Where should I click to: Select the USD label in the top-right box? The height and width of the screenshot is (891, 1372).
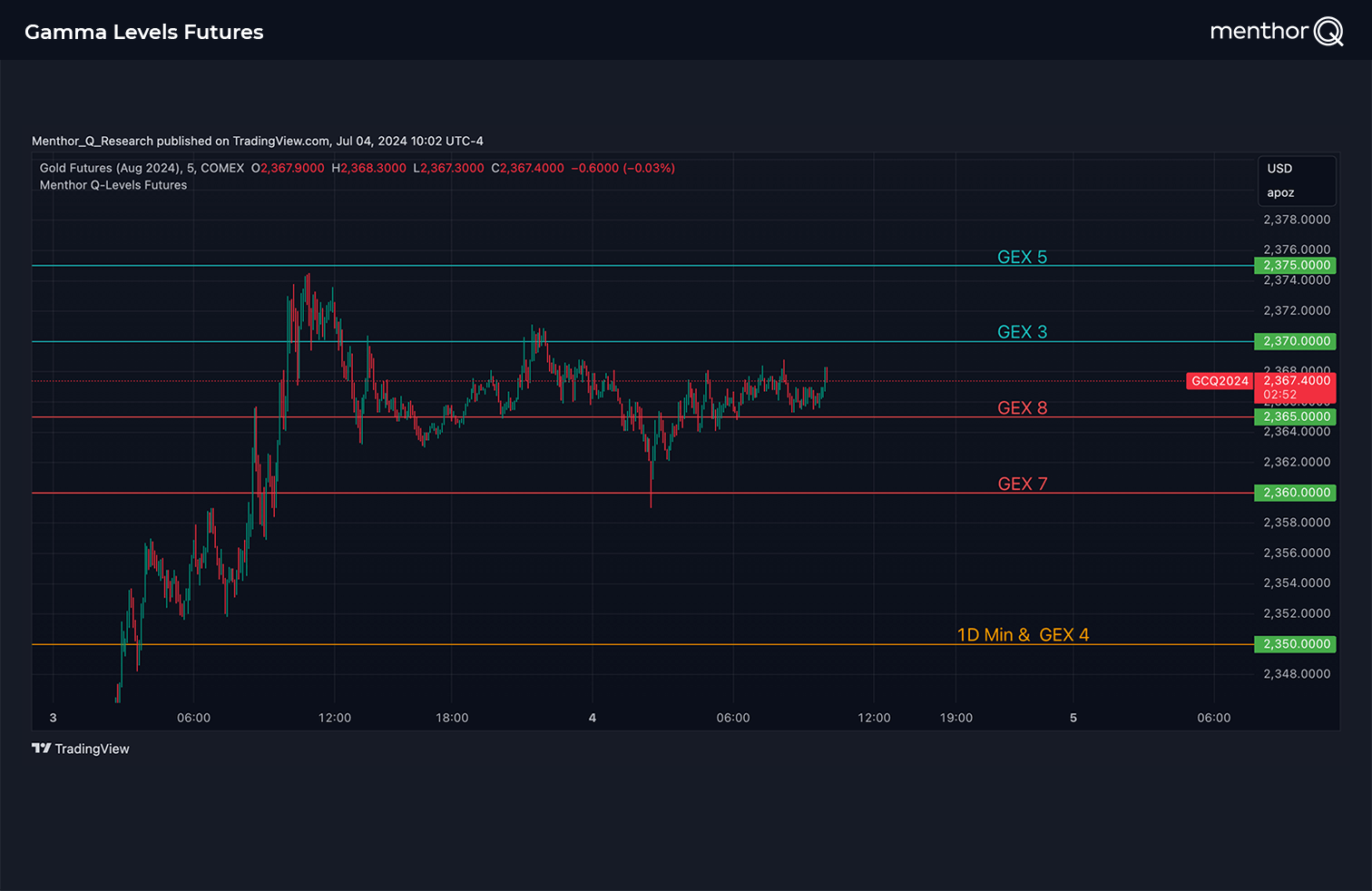1279,168
